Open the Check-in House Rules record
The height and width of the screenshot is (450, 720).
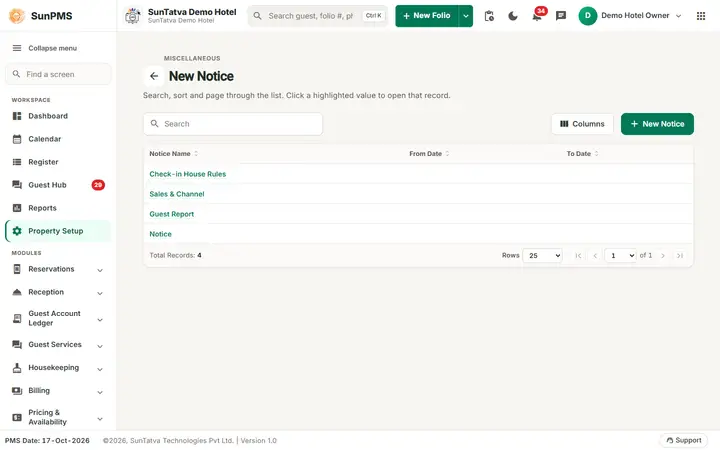[x=188, y=174]
